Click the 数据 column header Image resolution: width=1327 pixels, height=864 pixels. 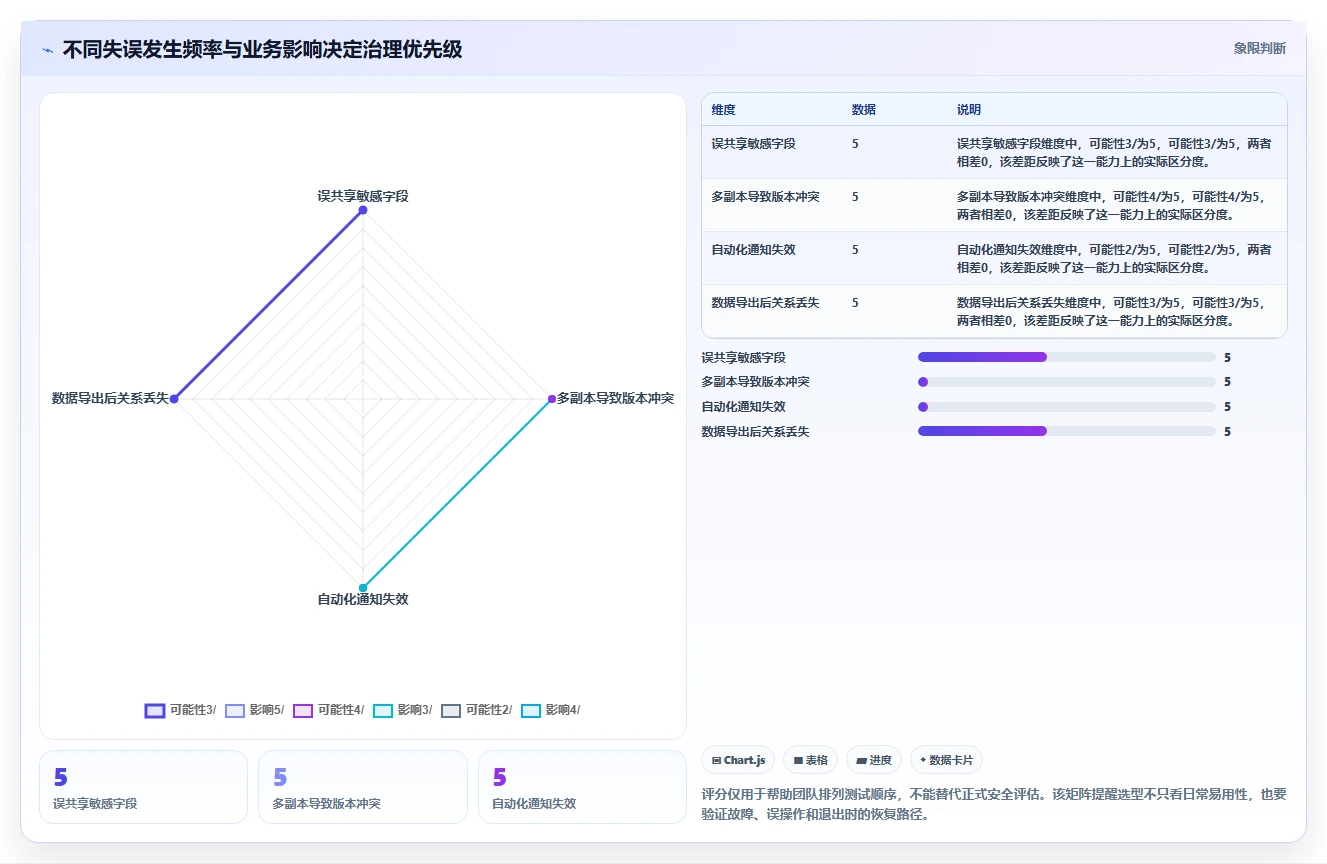(x=864, y=110)
